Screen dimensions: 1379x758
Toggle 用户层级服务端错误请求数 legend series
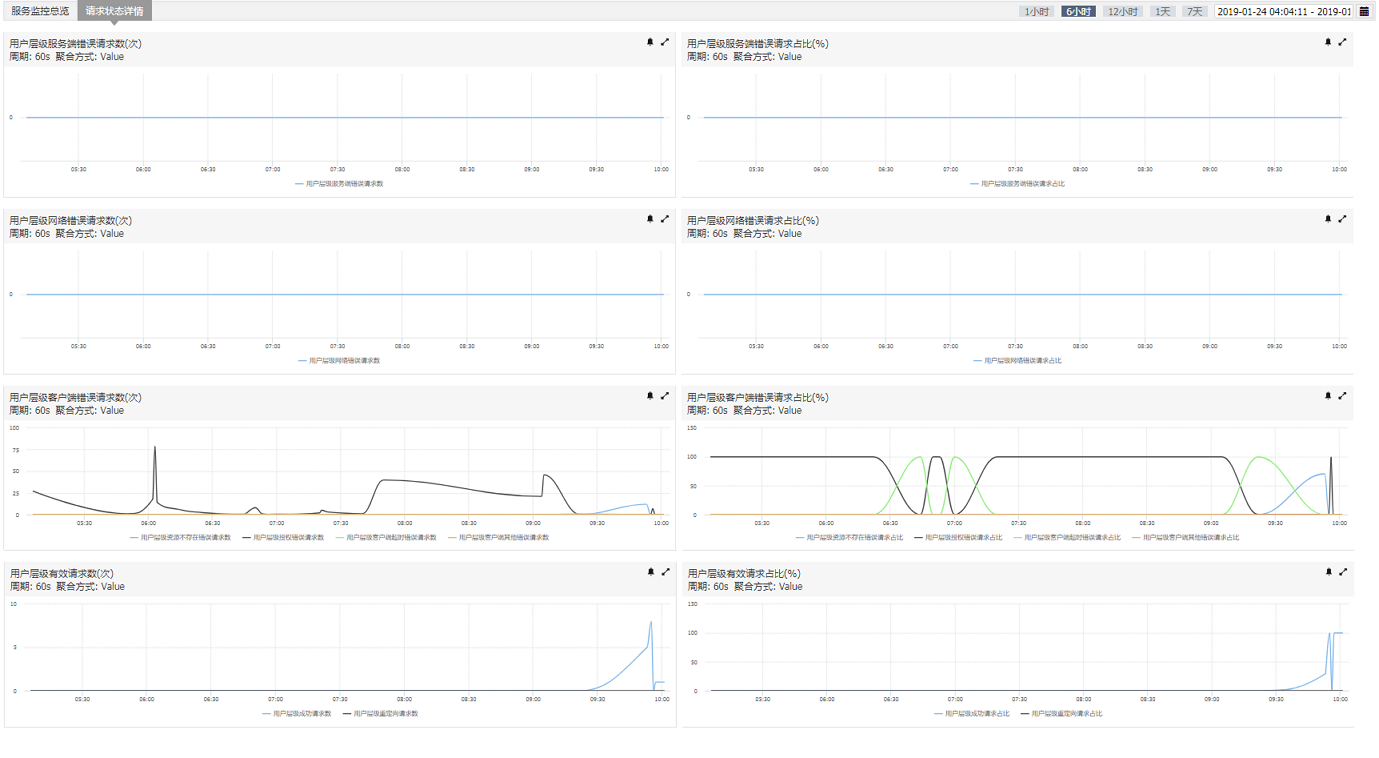pyautogui.click(x=339, y=184)
